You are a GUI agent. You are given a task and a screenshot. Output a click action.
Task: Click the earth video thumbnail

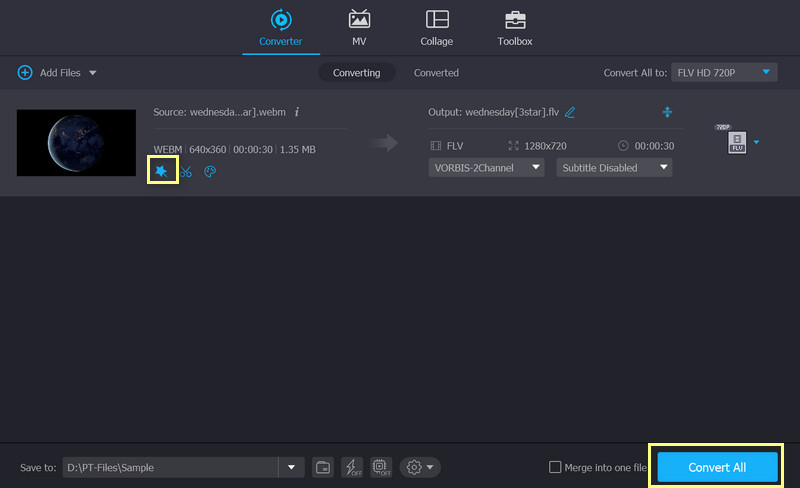click(x=76, y=143)
